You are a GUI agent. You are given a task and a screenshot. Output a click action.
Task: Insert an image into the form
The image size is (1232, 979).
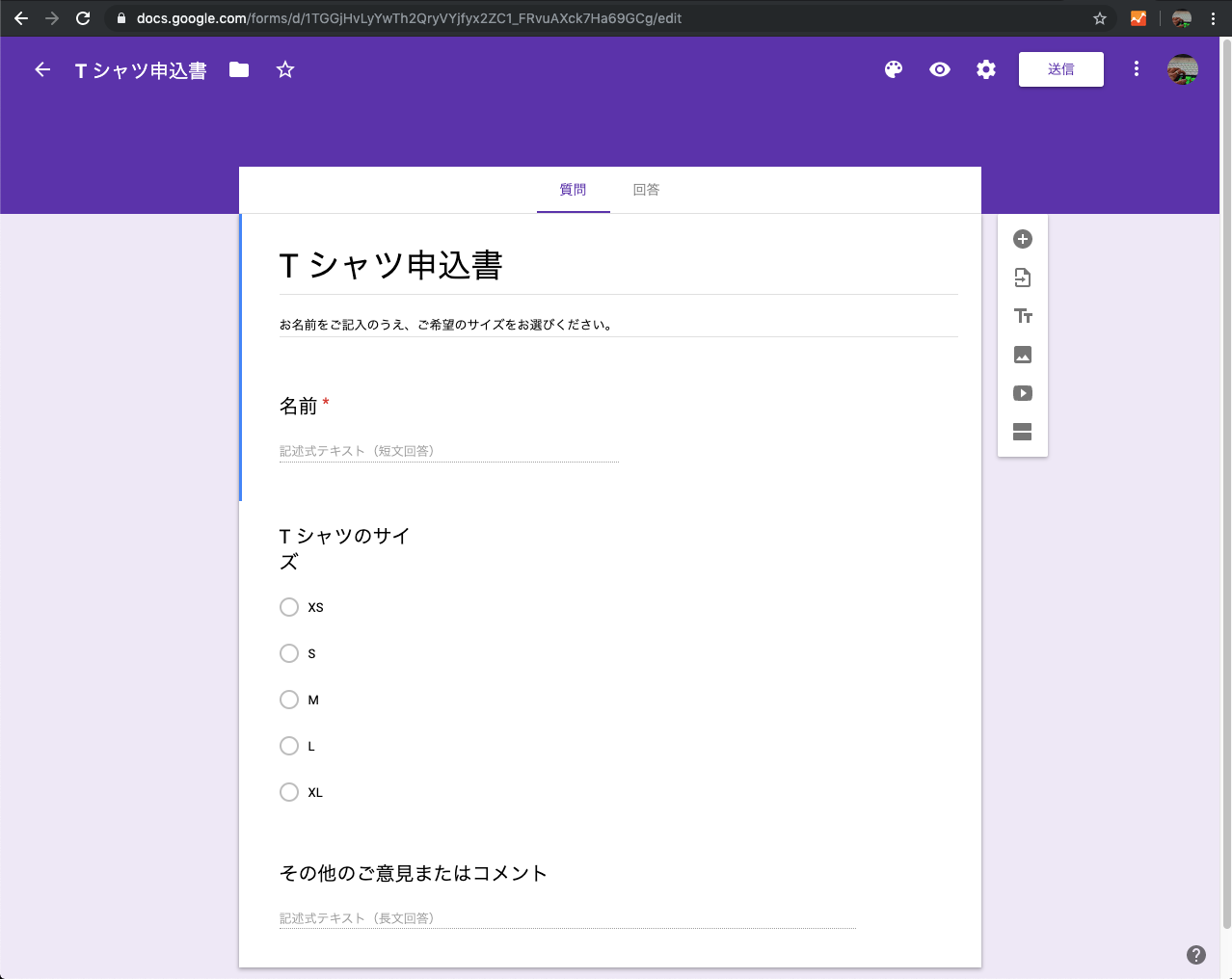1022,355
